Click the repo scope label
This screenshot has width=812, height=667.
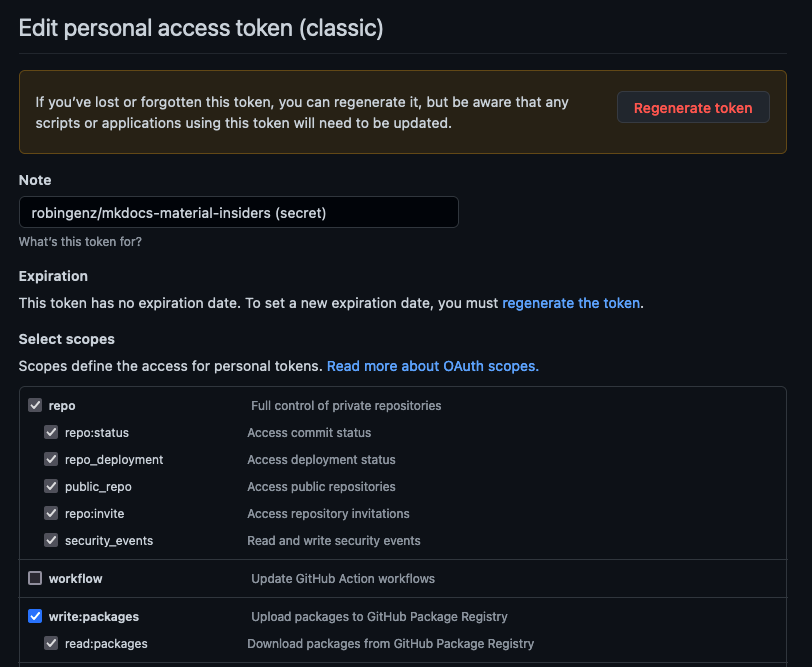(62, 406)
